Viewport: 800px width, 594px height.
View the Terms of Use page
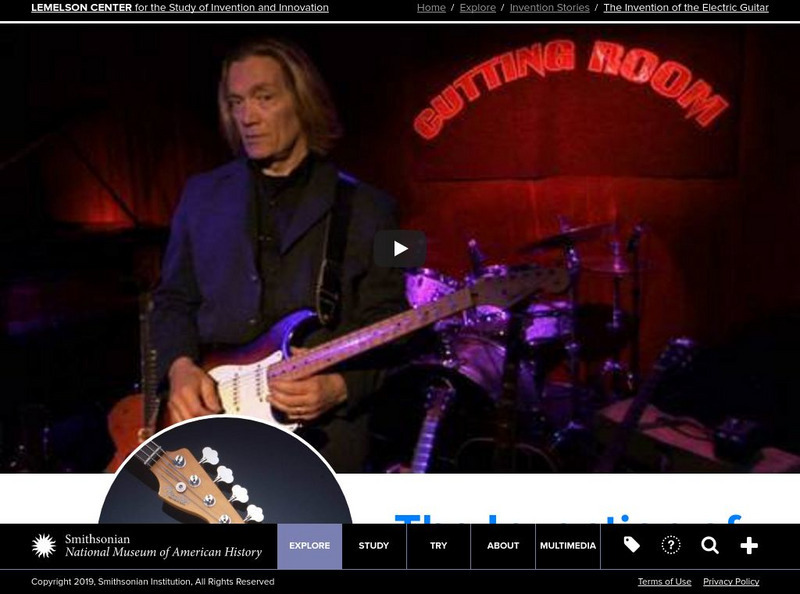[664, 580]
